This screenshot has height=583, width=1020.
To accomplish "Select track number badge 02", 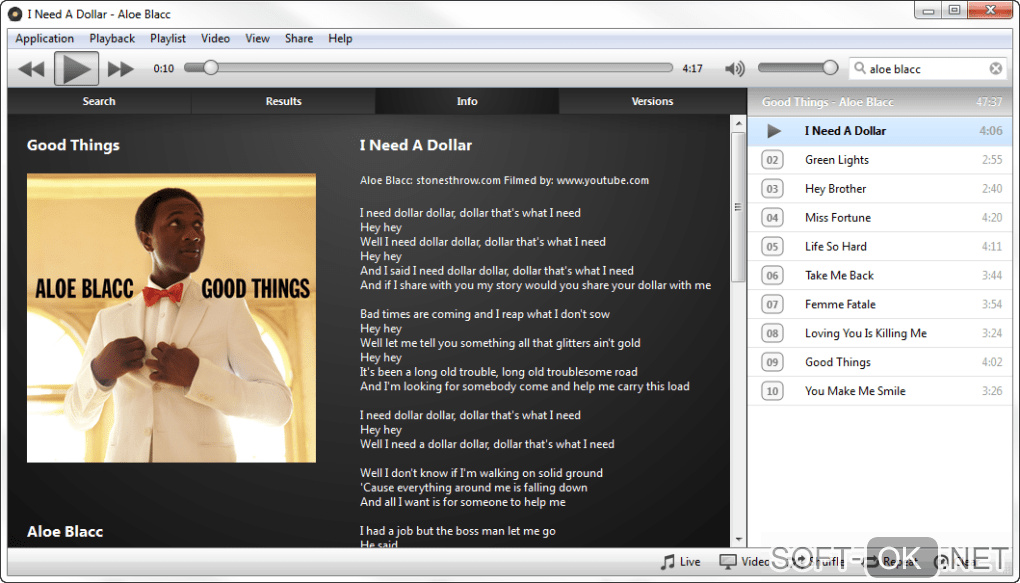I will click(x=772, y=160).
